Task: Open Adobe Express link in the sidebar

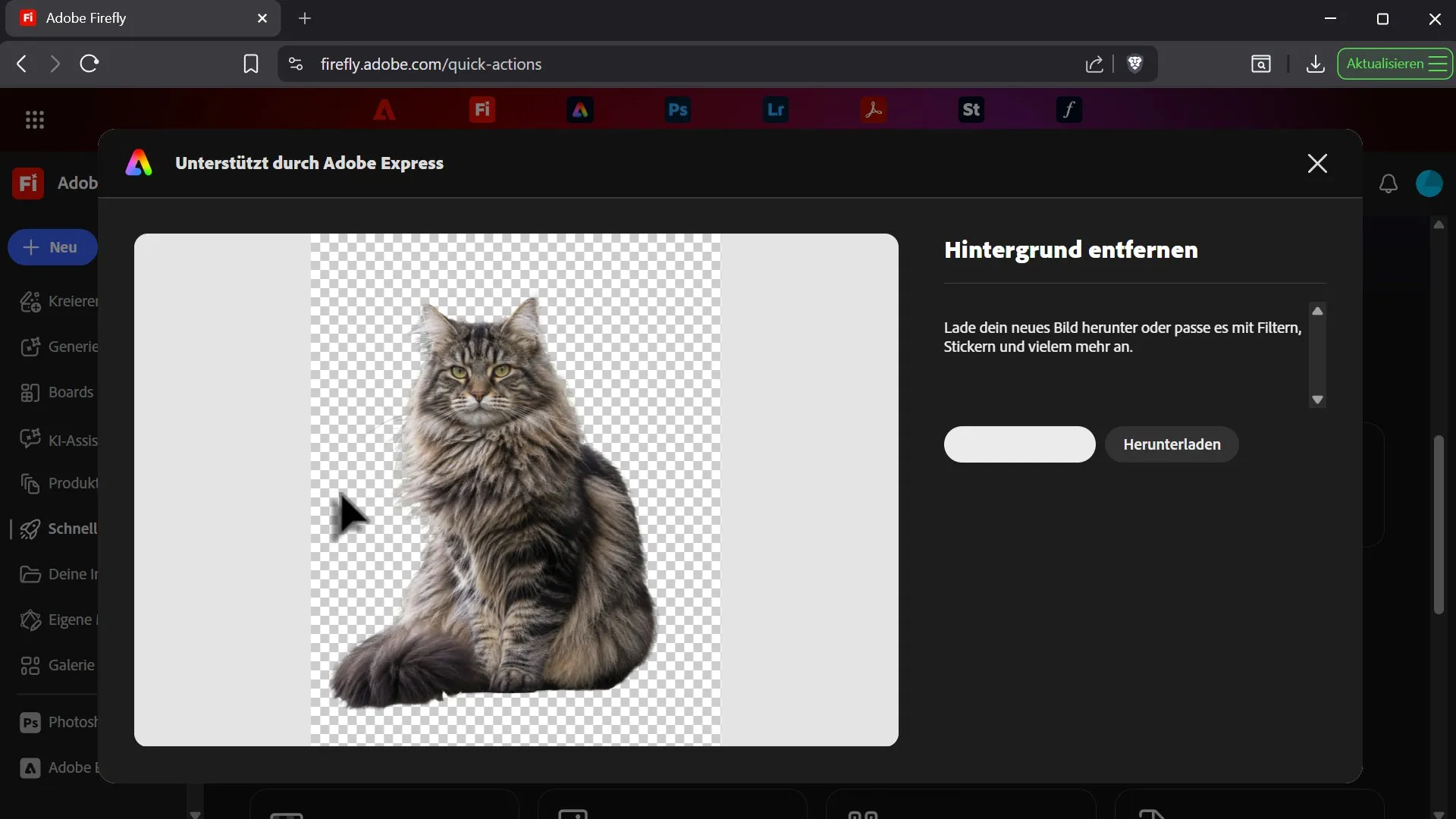Action: [59, 767]
